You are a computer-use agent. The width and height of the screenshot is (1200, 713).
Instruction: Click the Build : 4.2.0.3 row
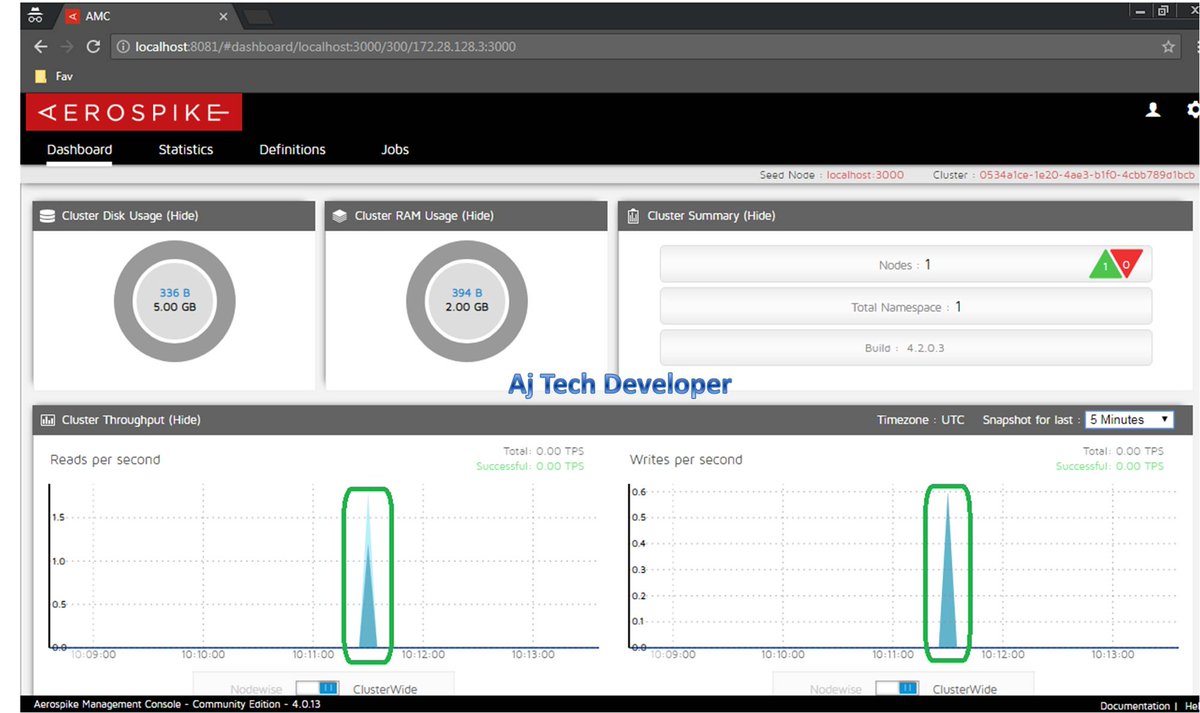[906, 348]
